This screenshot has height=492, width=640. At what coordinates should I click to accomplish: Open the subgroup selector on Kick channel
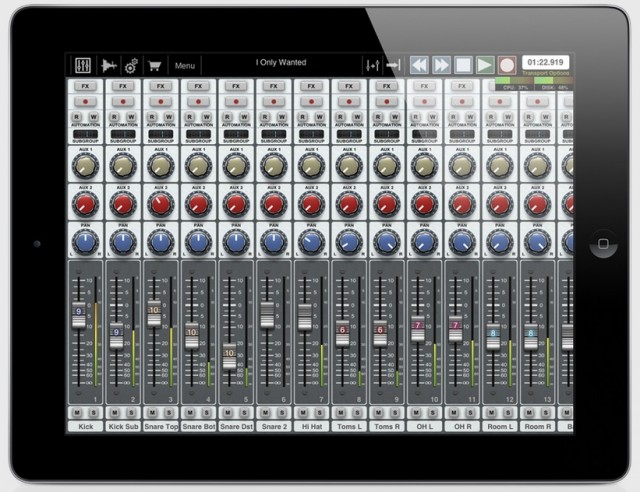pos(85,134)
